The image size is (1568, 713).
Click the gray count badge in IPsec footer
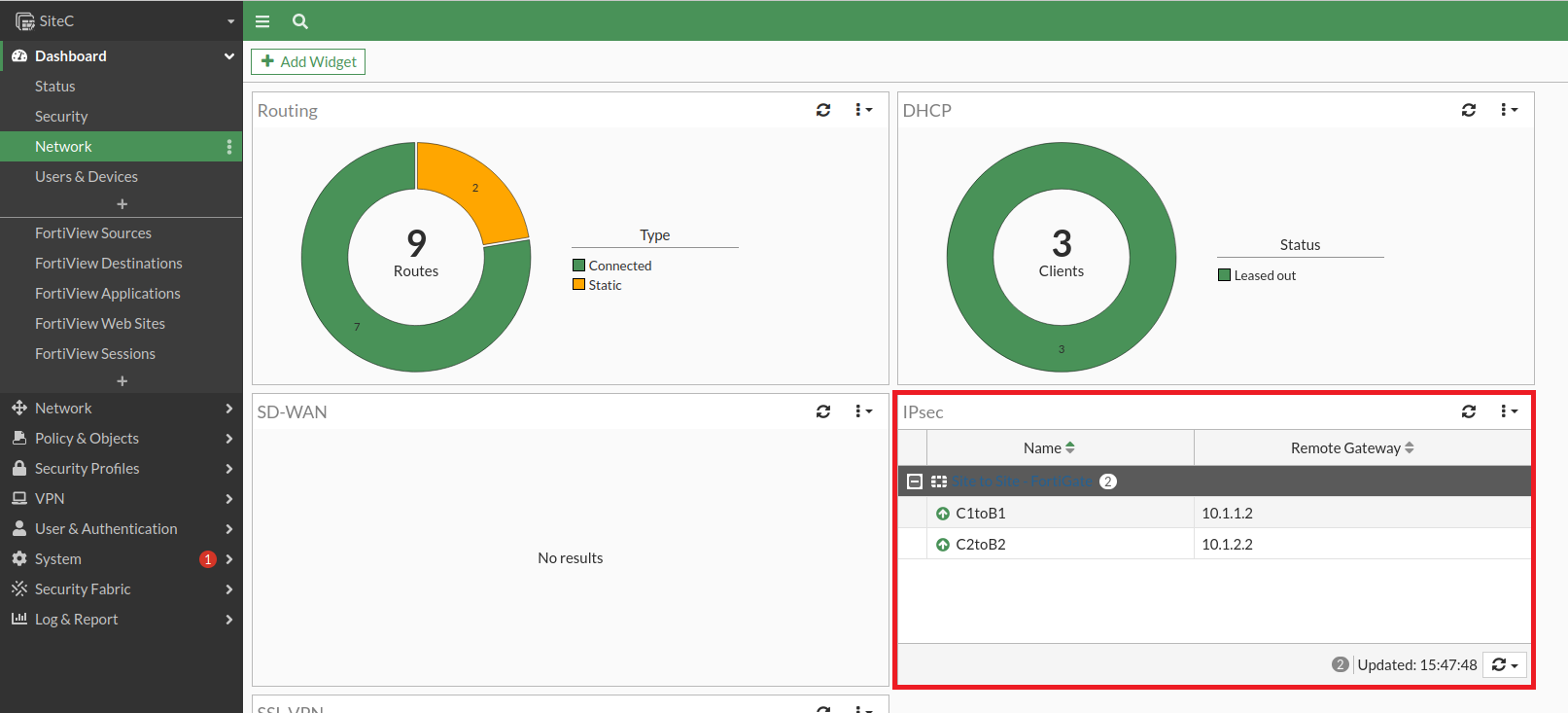(x=1341, y=664)
